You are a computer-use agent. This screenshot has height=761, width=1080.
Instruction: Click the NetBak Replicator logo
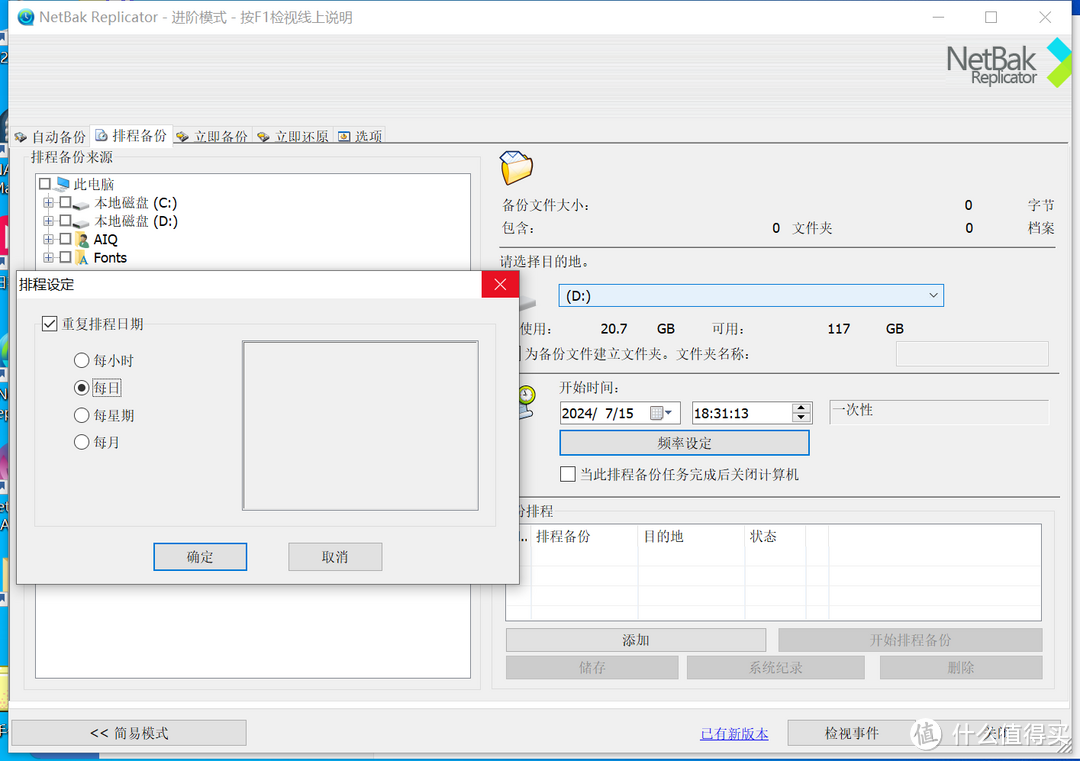(1007, 62)
